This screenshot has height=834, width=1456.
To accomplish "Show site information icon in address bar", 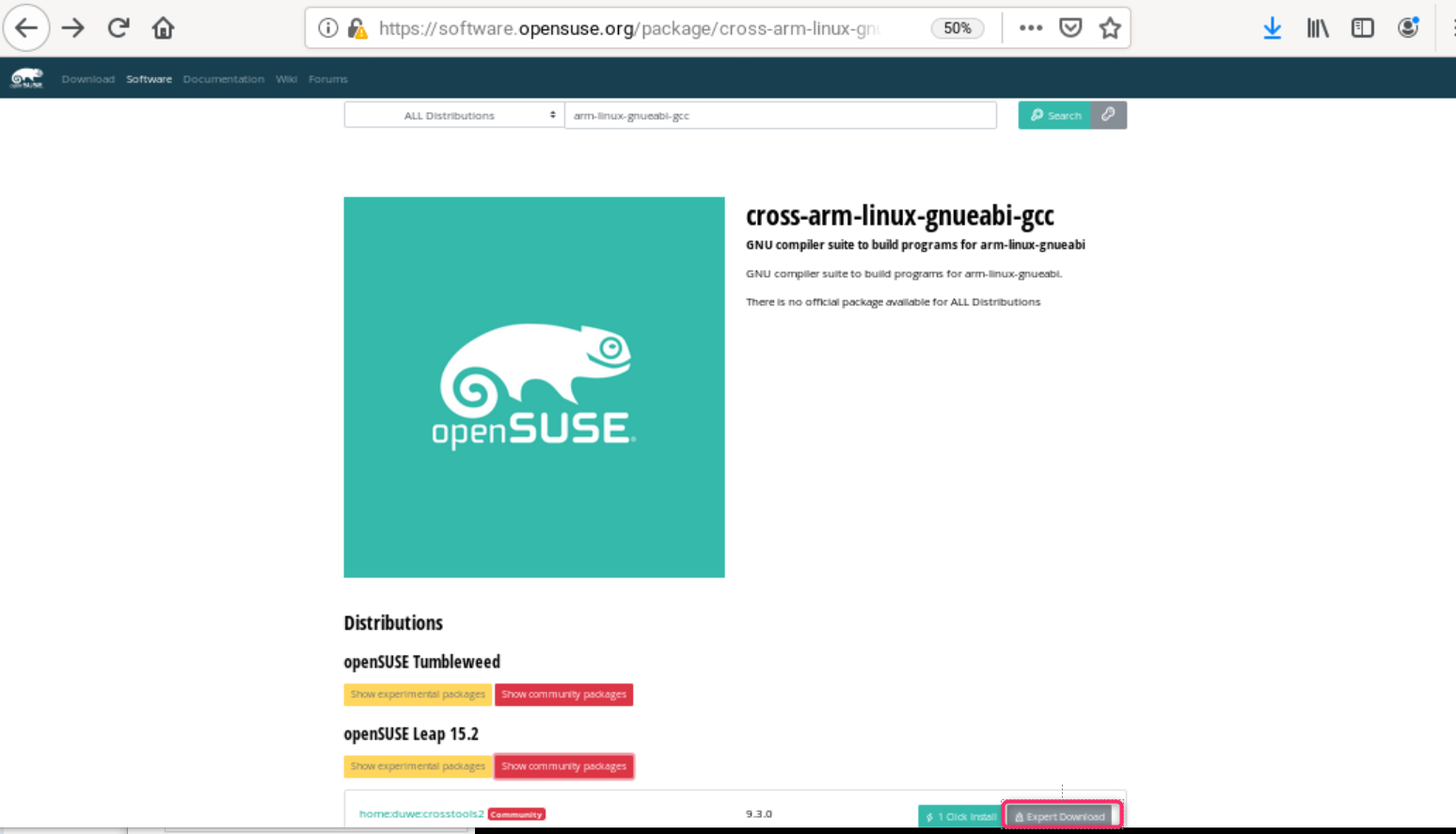I will (327, 28).
